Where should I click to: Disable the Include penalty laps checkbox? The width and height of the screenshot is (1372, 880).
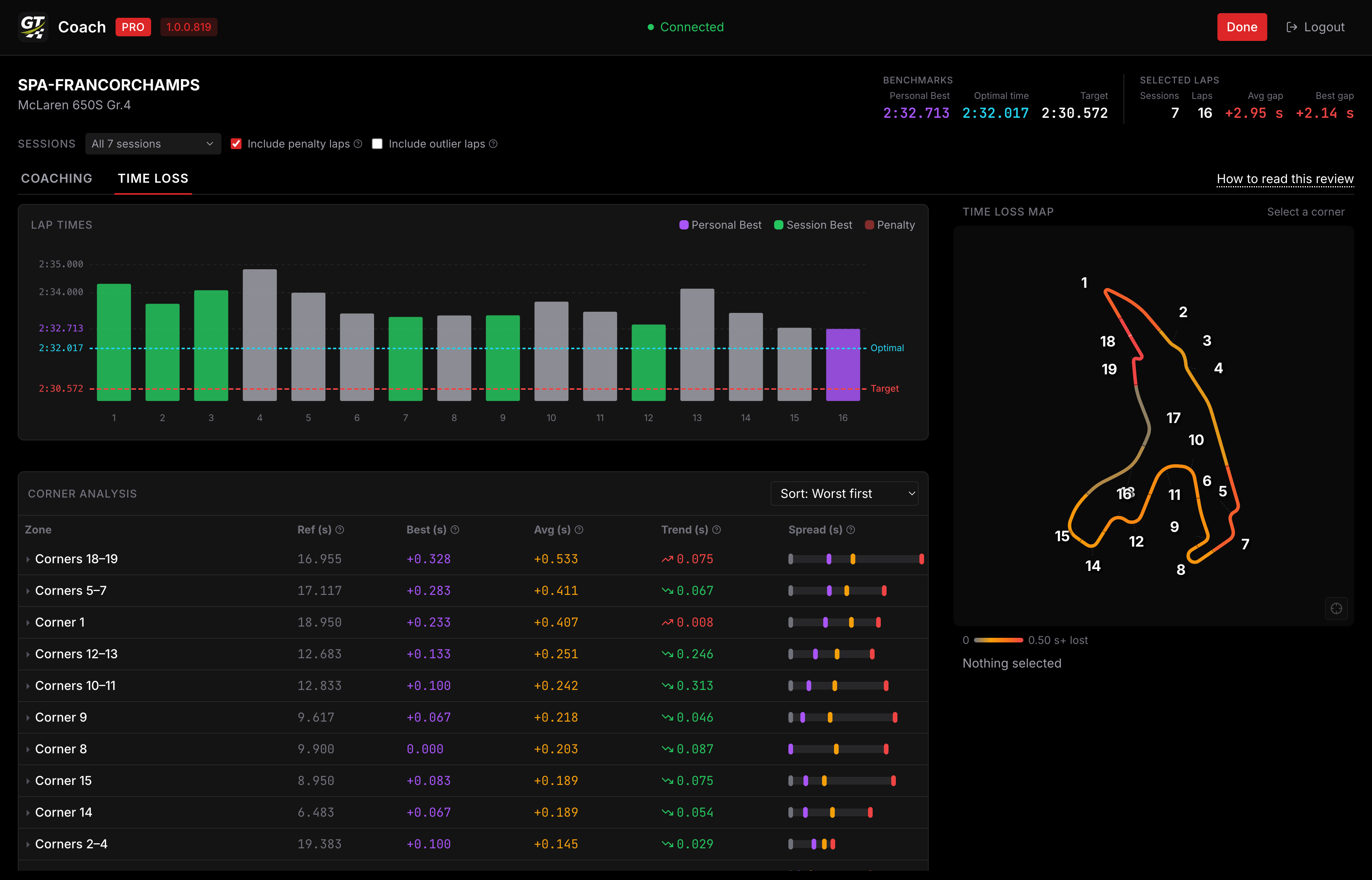pos(236,144)
